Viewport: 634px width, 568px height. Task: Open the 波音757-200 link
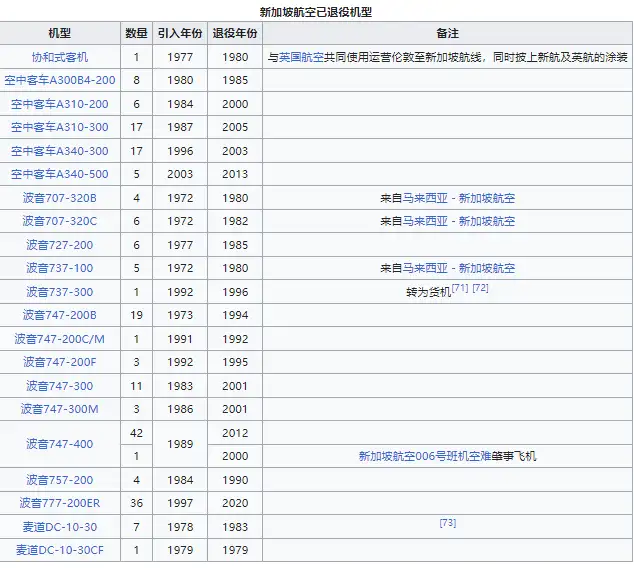coord(59,480)
